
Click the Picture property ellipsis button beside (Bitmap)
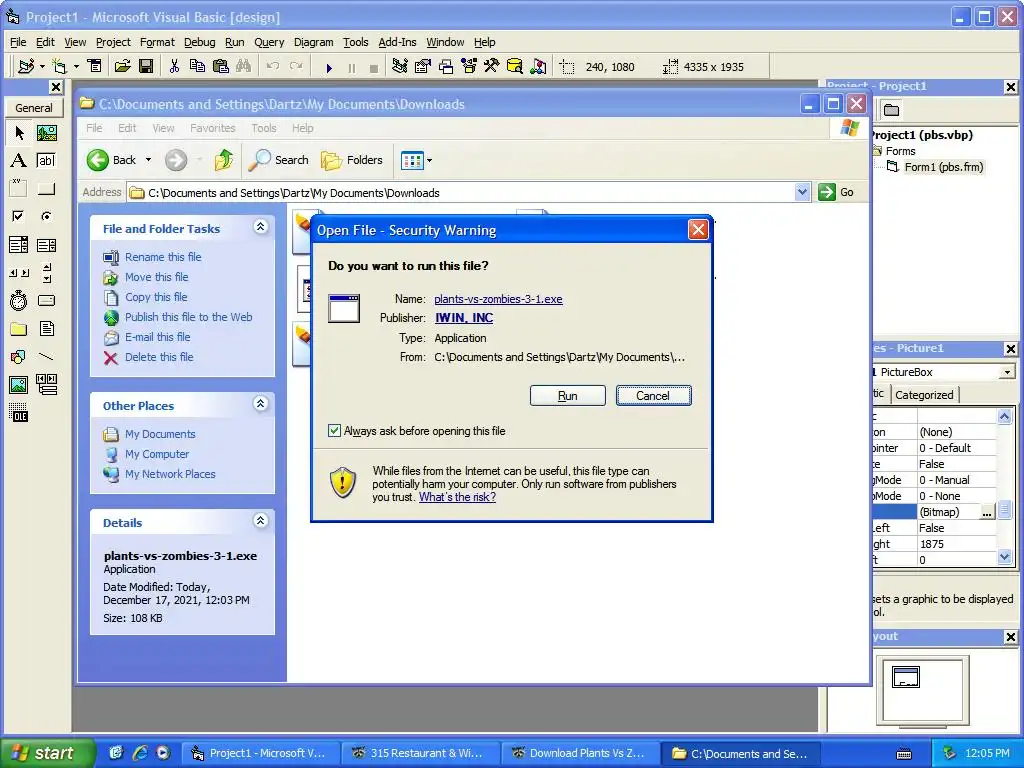986,512
